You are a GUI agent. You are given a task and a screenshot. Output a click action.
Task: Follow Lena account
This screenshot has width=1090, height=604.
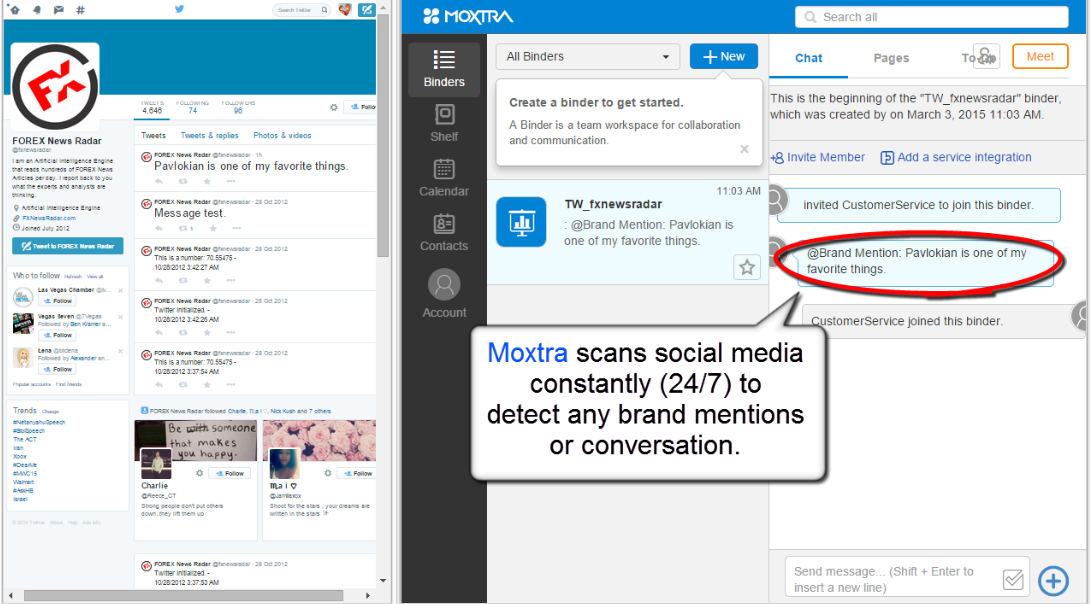(x=56, y=369)
